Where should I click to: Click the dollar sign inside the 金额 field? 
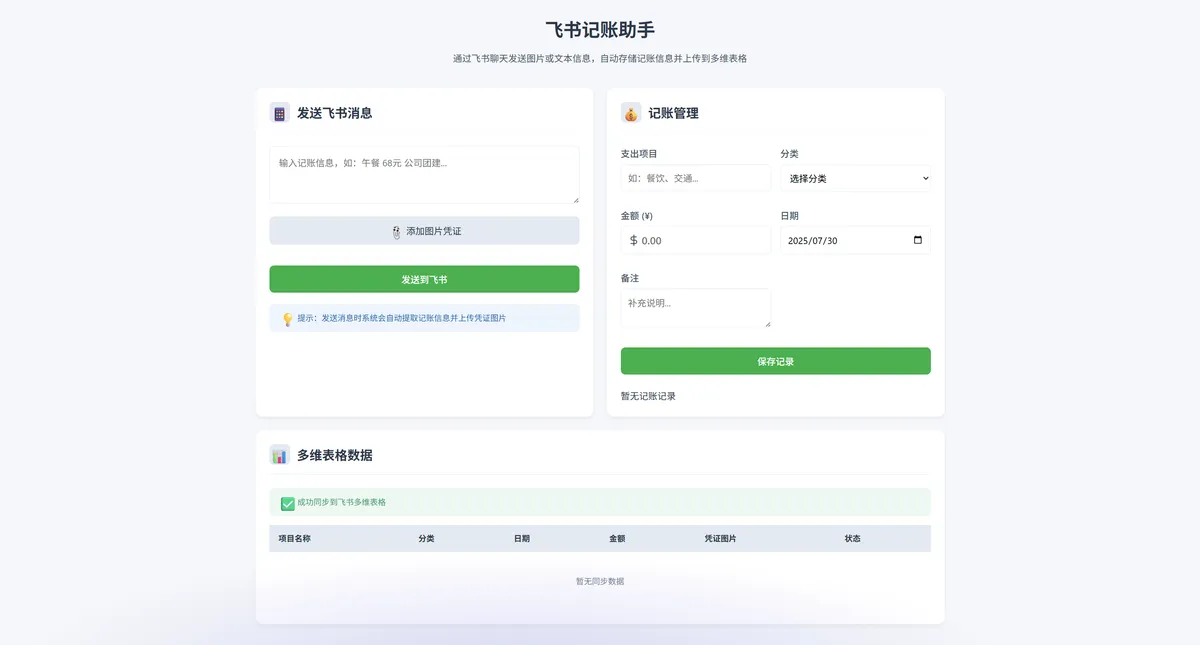click(x=632, y=240)
